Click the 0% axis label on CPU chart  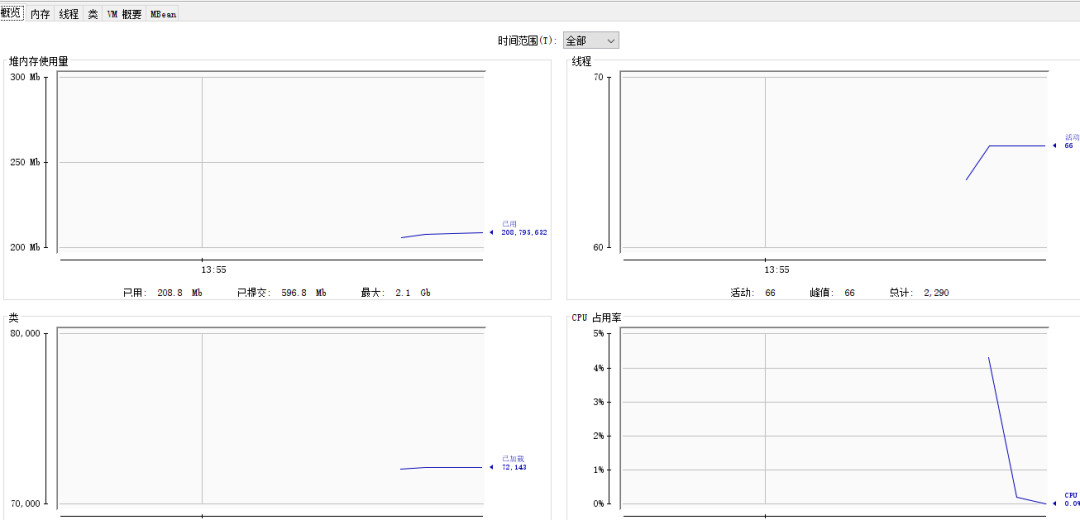pos(598,503)
